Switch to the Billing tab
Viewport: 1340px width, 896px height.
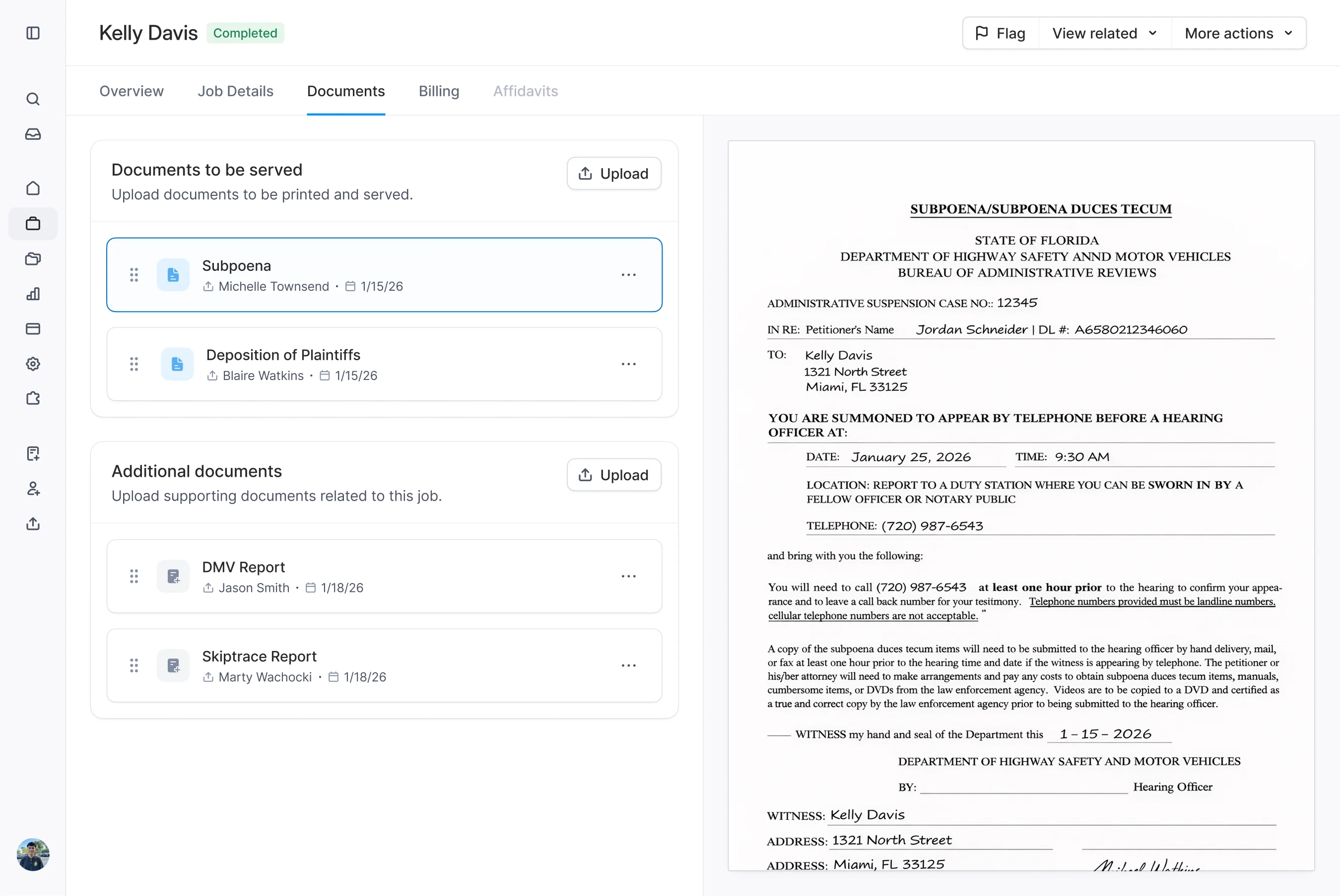tap(438, 91)
